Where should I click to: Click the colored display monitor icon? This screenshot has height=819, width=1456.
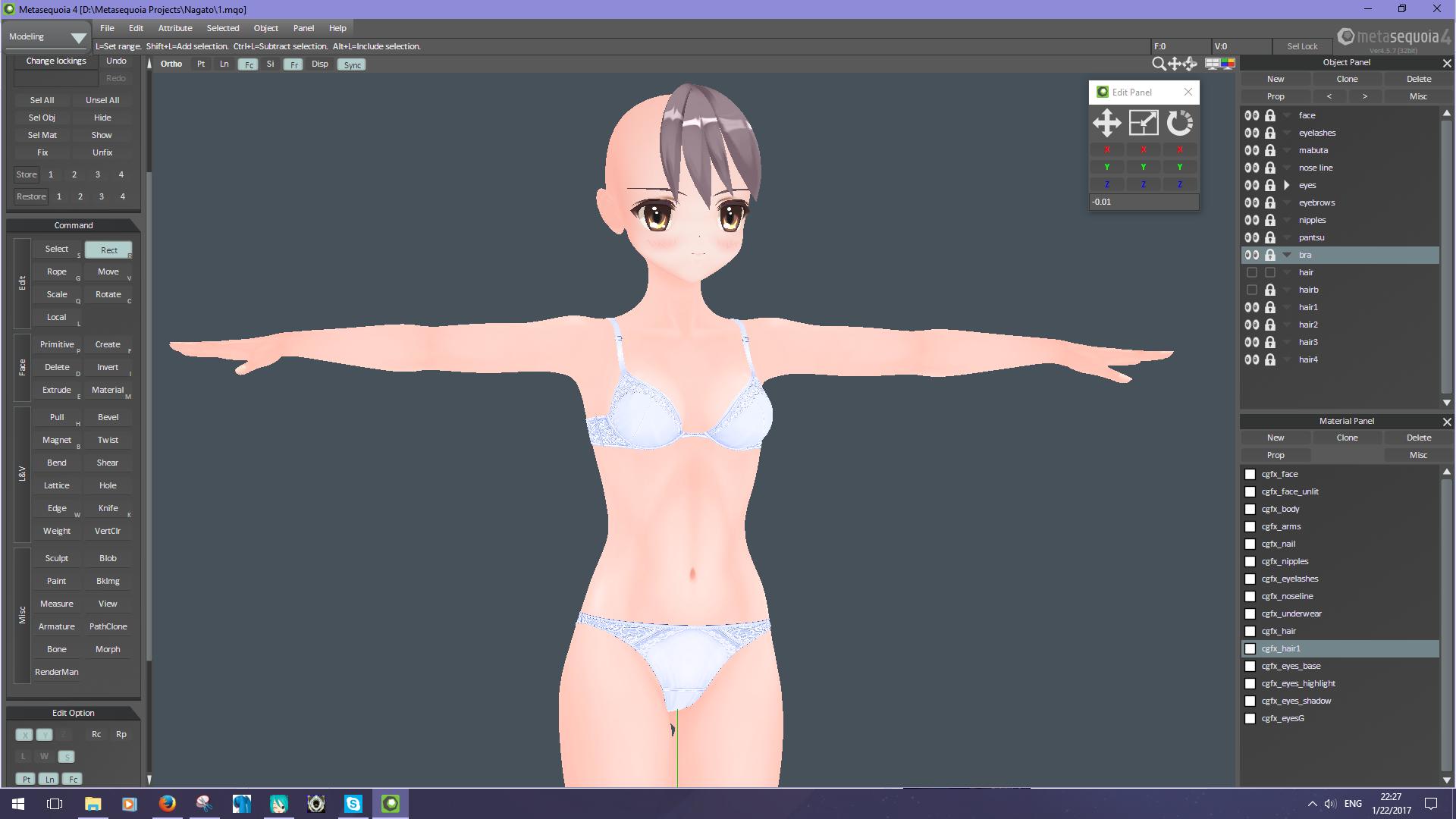[1228, 64]
